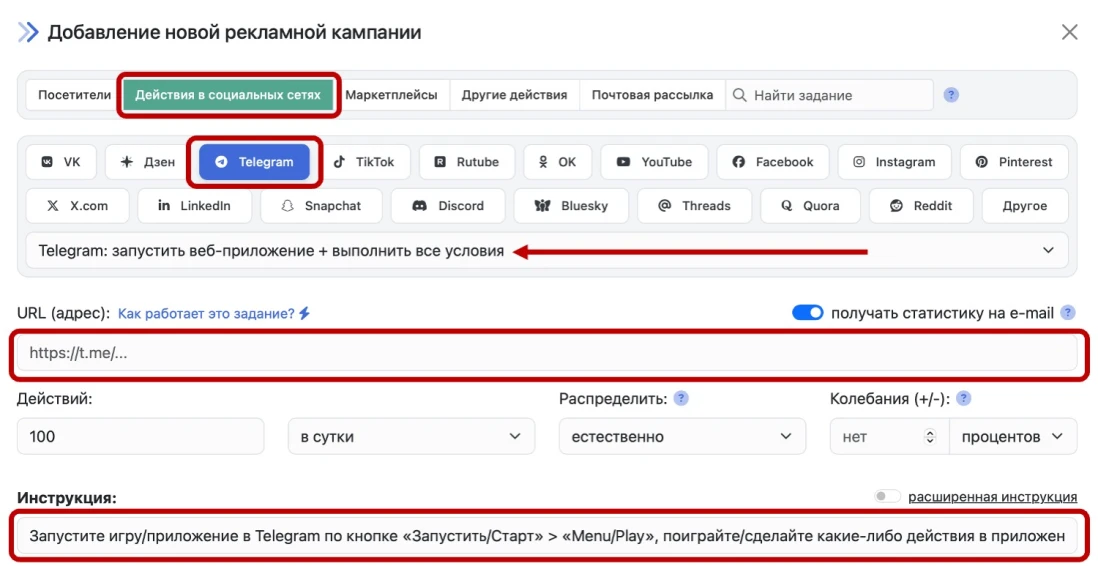The image size is (1098, 566).
Task: Disable the e-mail statistics toggle
Action: click(807, 313)
